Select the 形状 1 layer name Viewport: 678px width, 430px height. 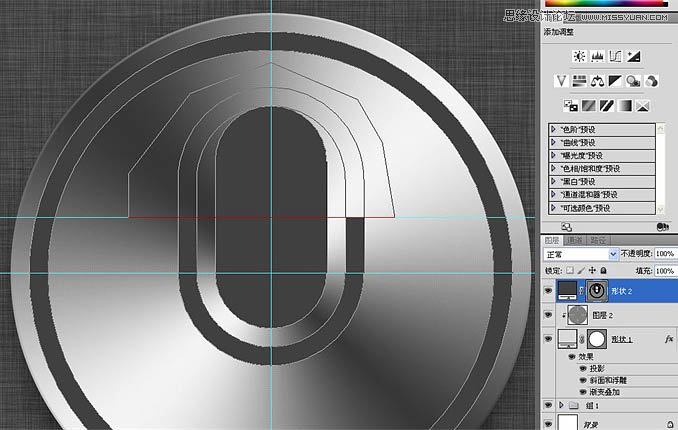tap(621, 339)
